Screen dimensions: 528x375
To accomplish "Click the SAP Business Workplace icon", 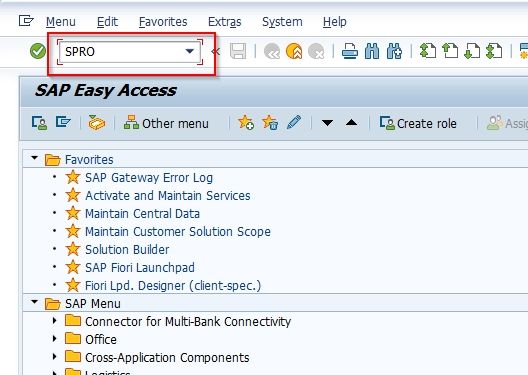I will point(97,123).
